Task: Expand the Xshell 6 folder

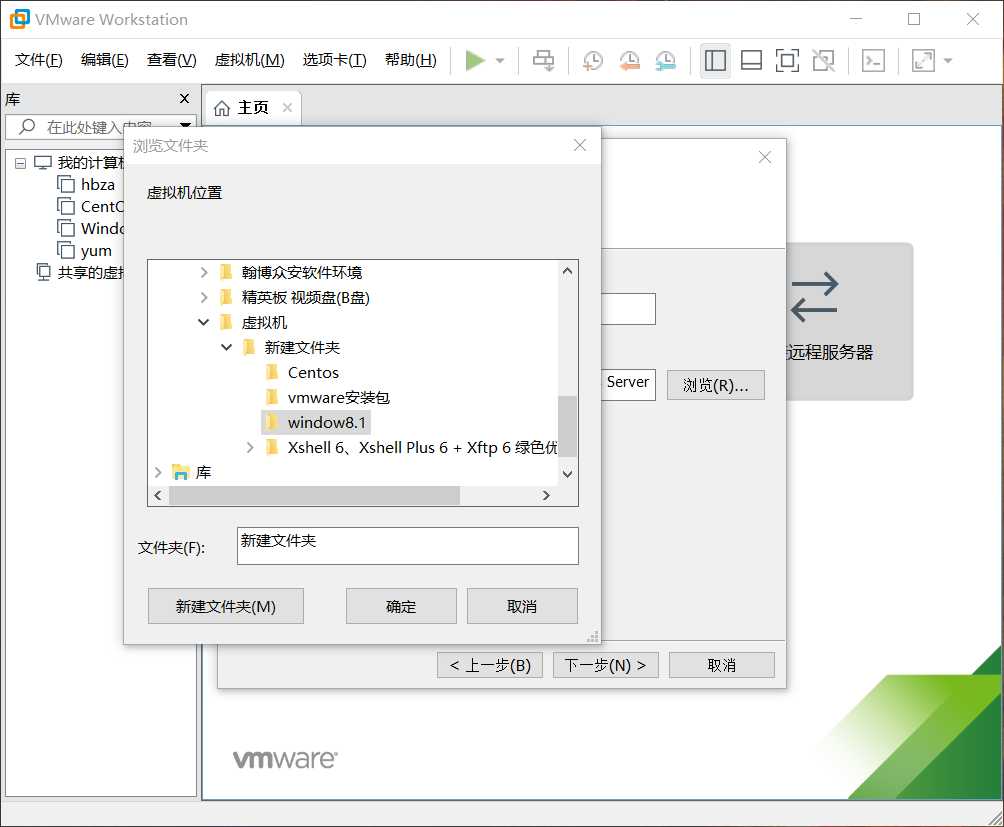Action: click(x=250, y=447)
